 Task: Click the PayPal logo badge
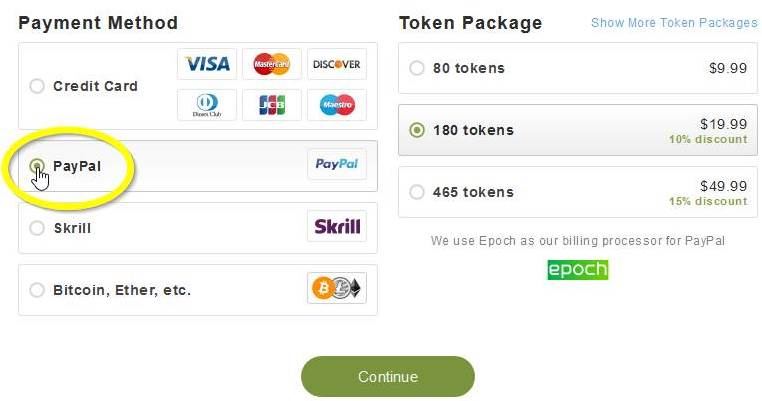point(337,164)
